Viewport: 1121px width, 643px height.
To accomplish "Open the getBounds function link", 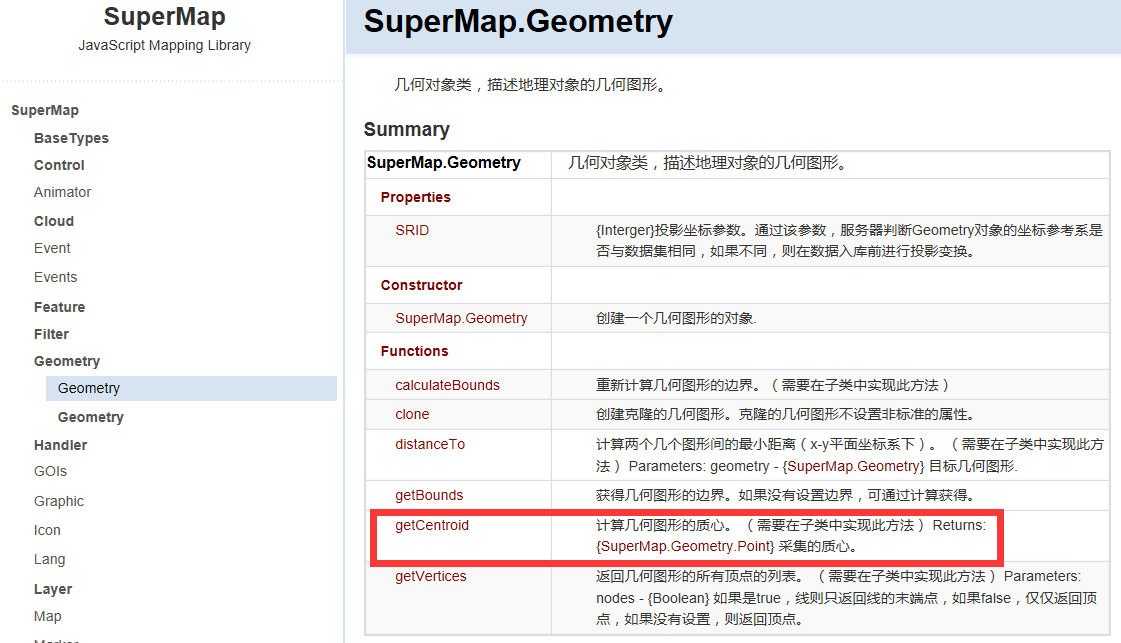I will pyautogui.click(x=429, y=495).
